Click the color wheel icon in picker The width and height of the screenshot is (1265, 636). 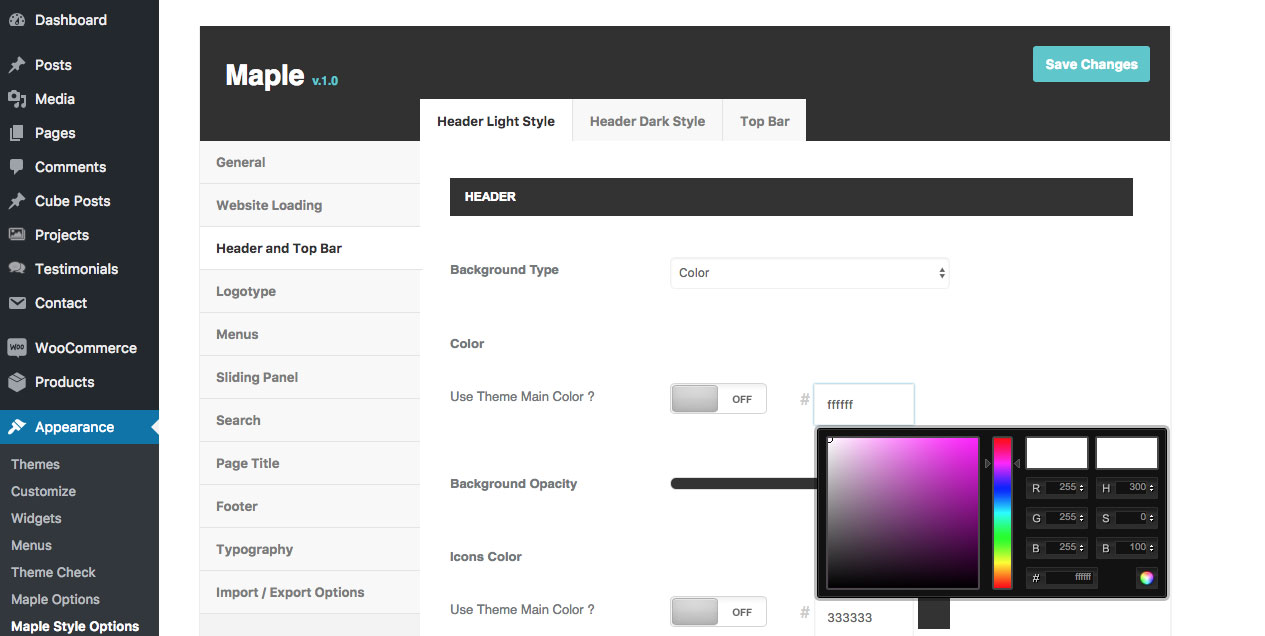click(1146, 577)
